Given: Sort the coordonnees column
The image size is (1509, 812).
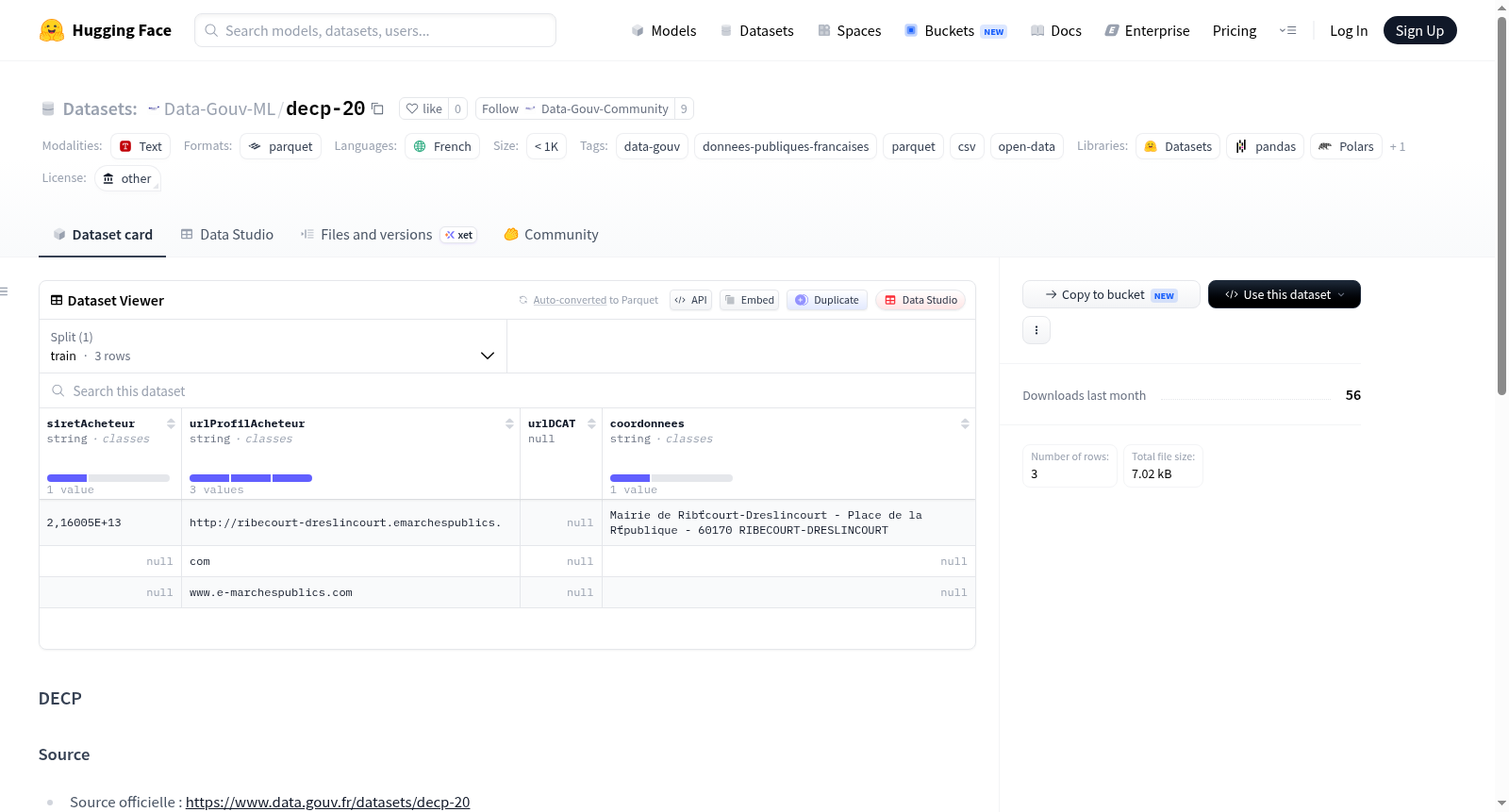Looking at the screenshot, I should (x=965, y=423).
